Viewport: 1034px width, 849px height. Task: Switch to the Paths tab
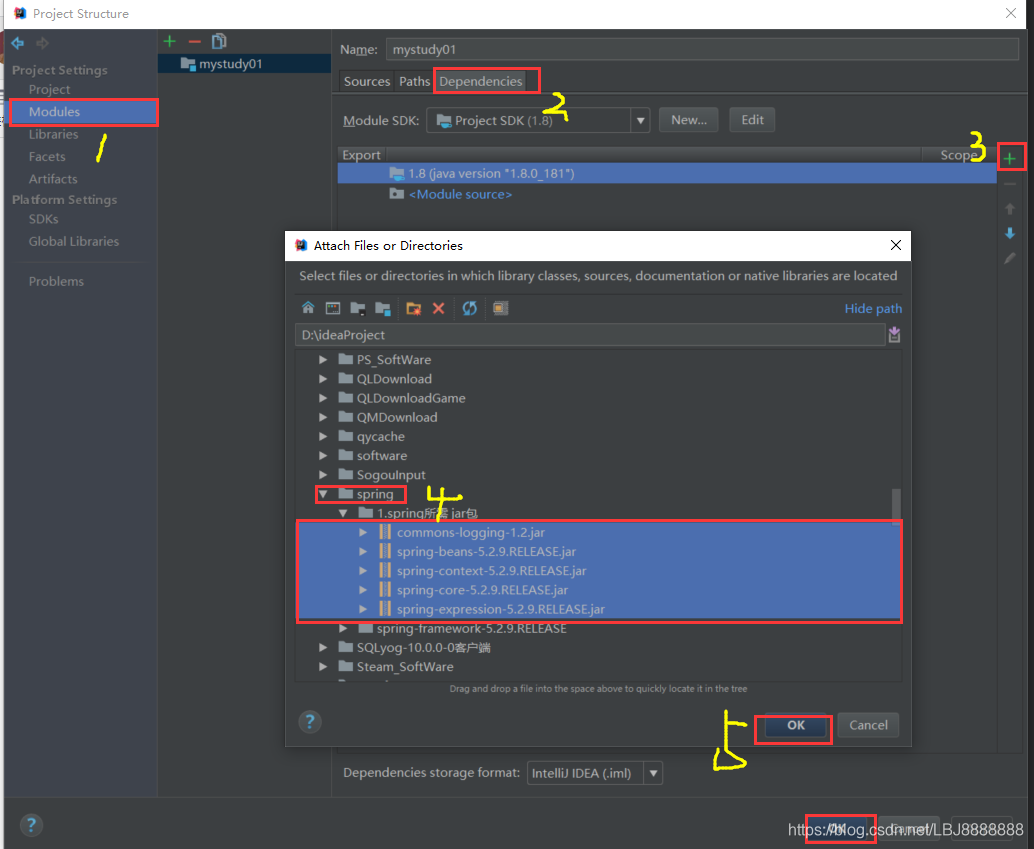(414, 81)
